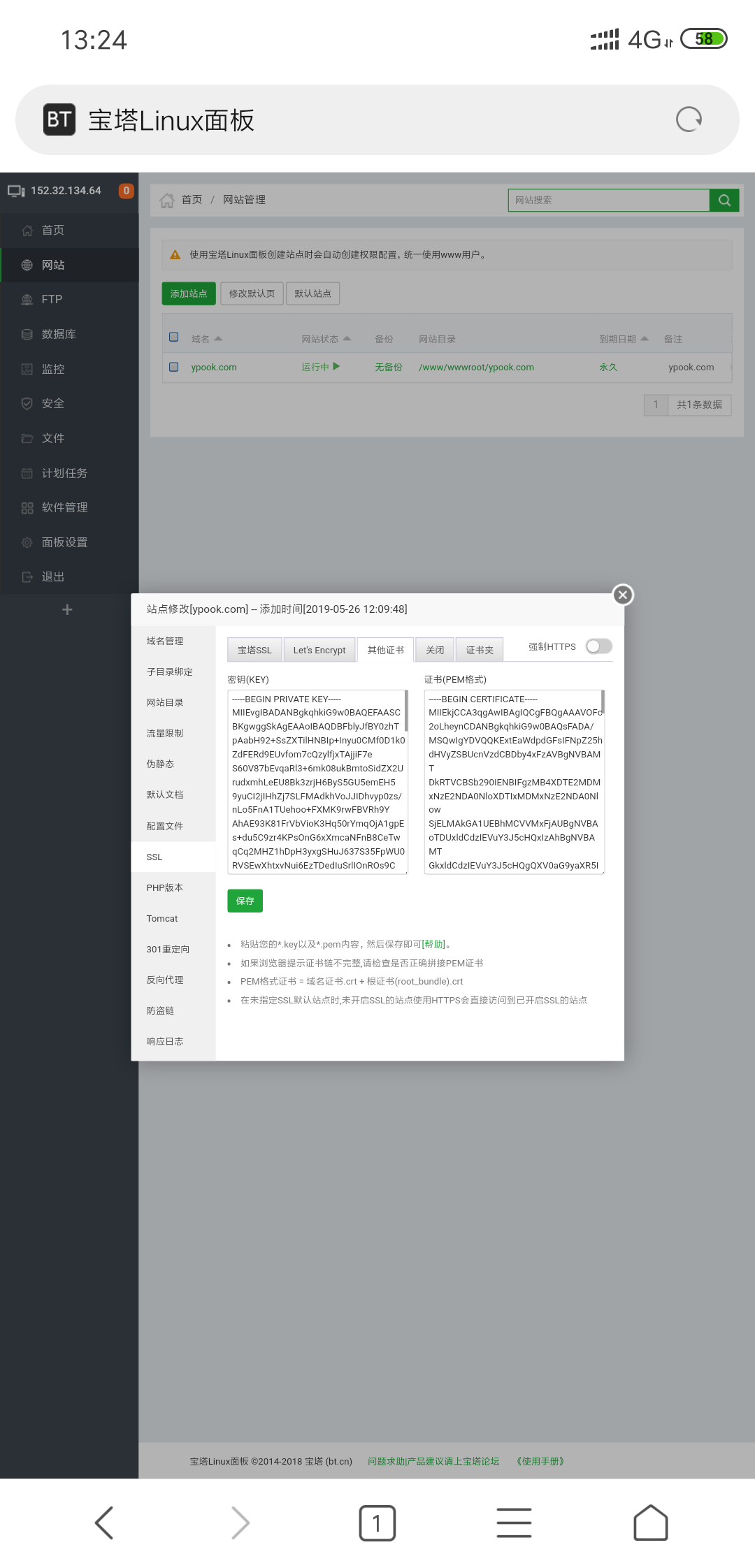Tap the browser home icon
The width and height of the screenshot is (755, 1568).
pos(650,1523)
